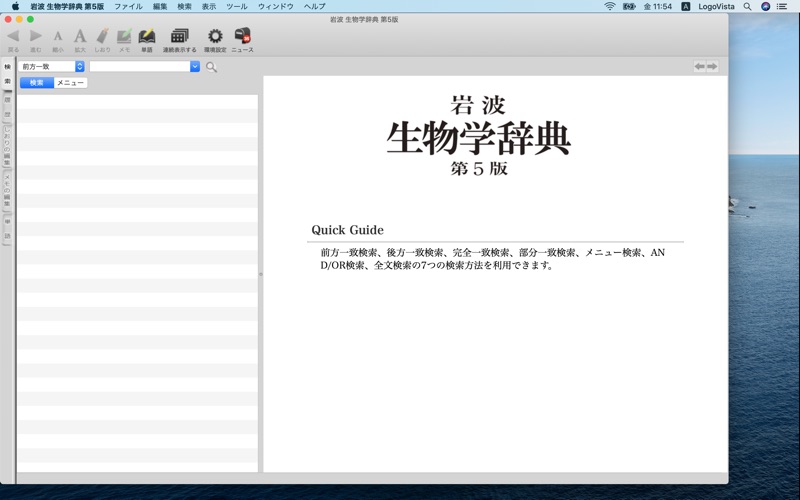
Task: Open the 表示 menu
Action: click(x=209, y=6)
